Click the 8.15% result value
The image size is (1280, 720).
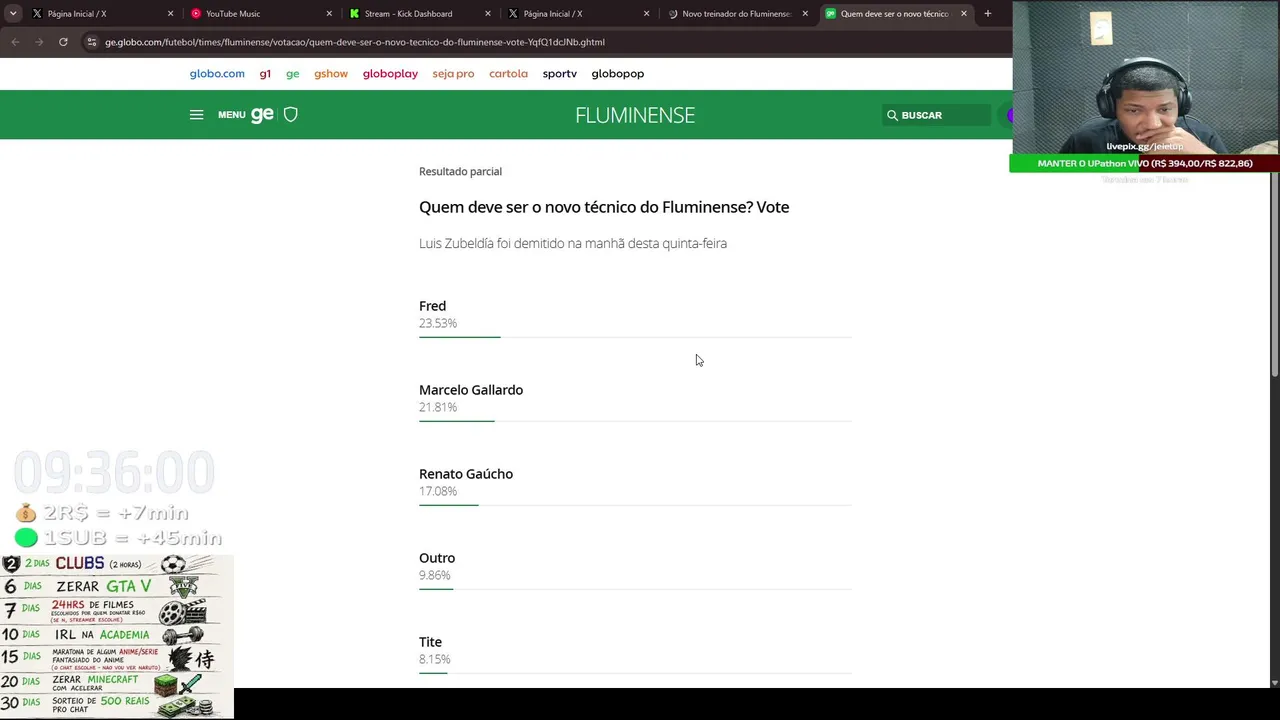(x=435, y=660)
